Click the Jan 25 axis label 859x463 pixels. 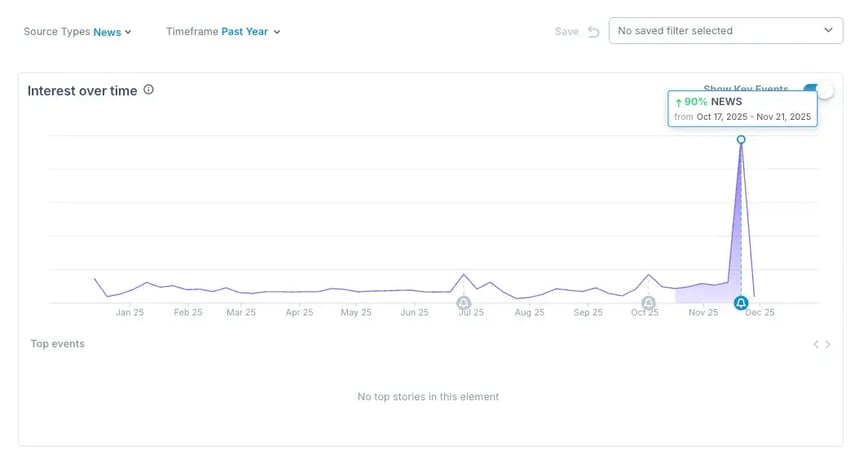tap(130, 313)
